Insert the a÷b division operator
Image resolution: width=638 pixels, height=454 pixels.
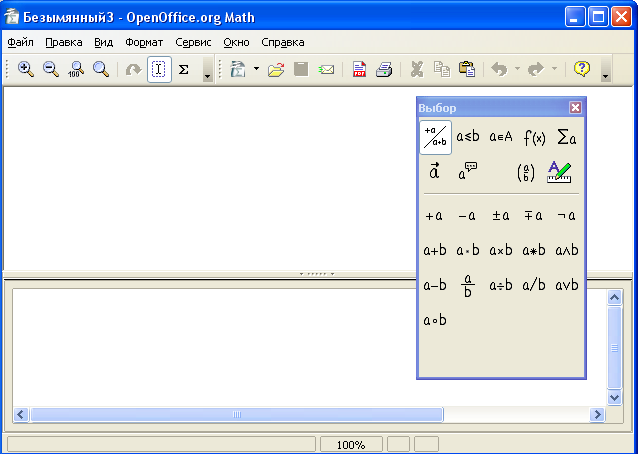[x=501, y=285]
